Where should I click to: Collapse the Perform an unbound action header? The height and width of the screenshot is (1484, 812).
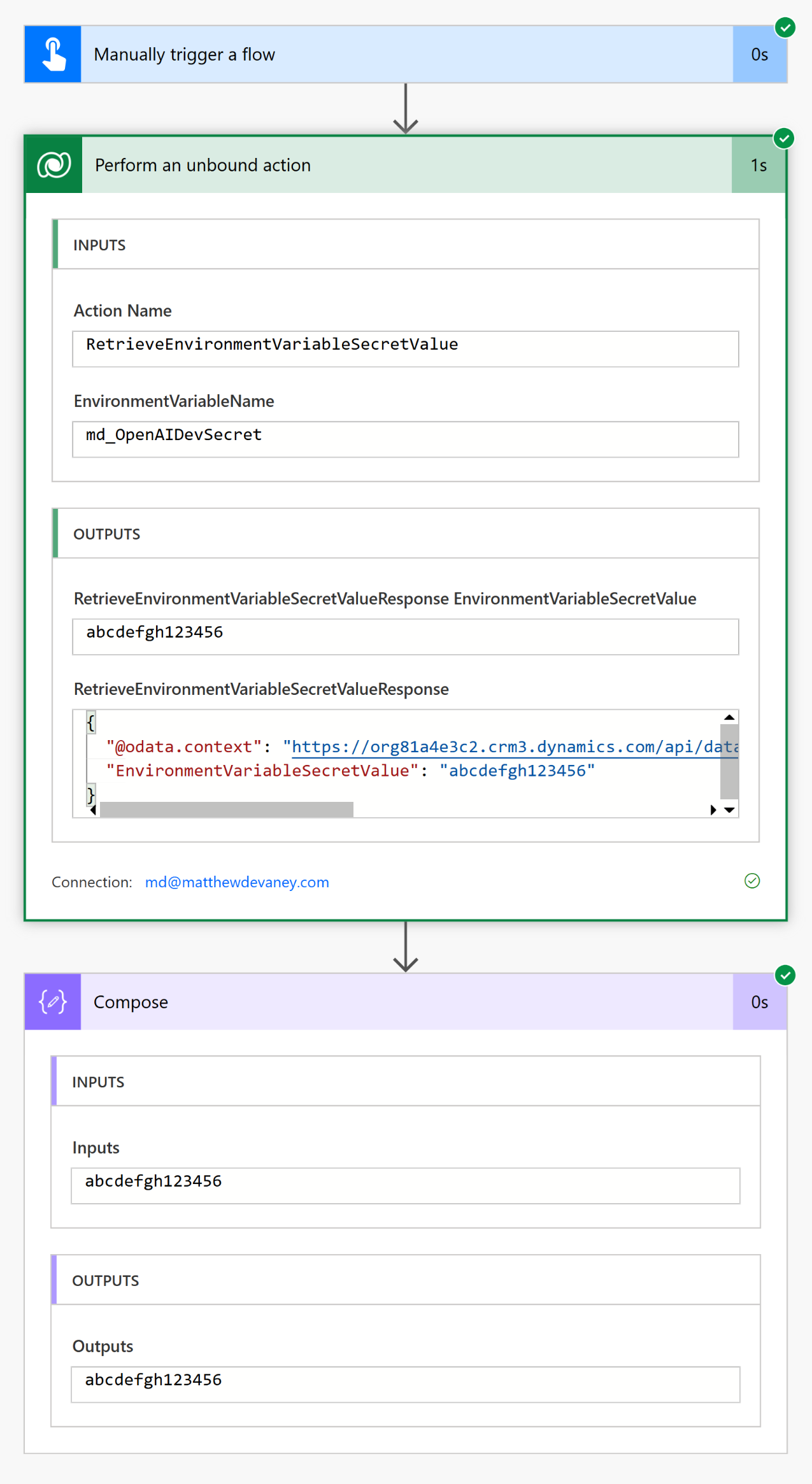pos(406,165)
